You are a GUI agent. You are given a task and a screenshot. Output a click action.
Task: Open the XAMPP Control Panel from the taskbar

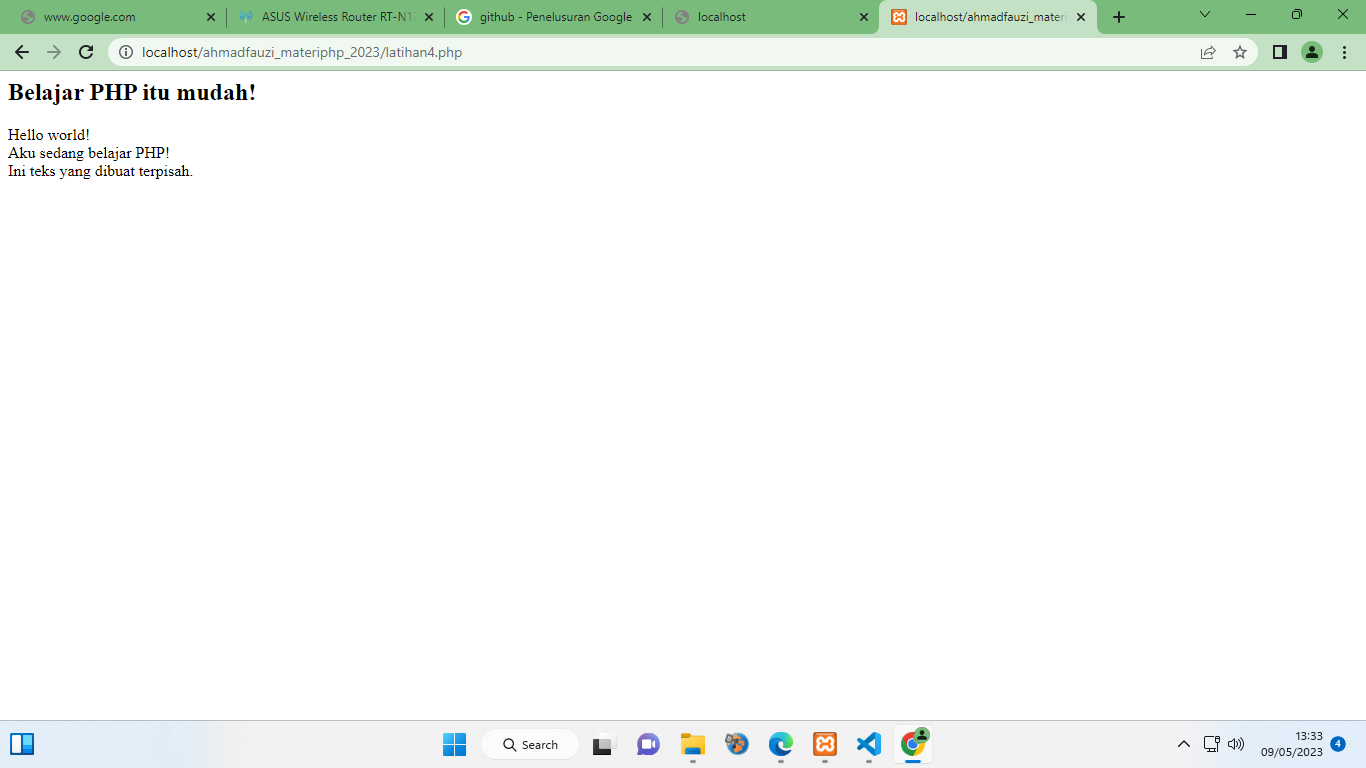[824, 744]
